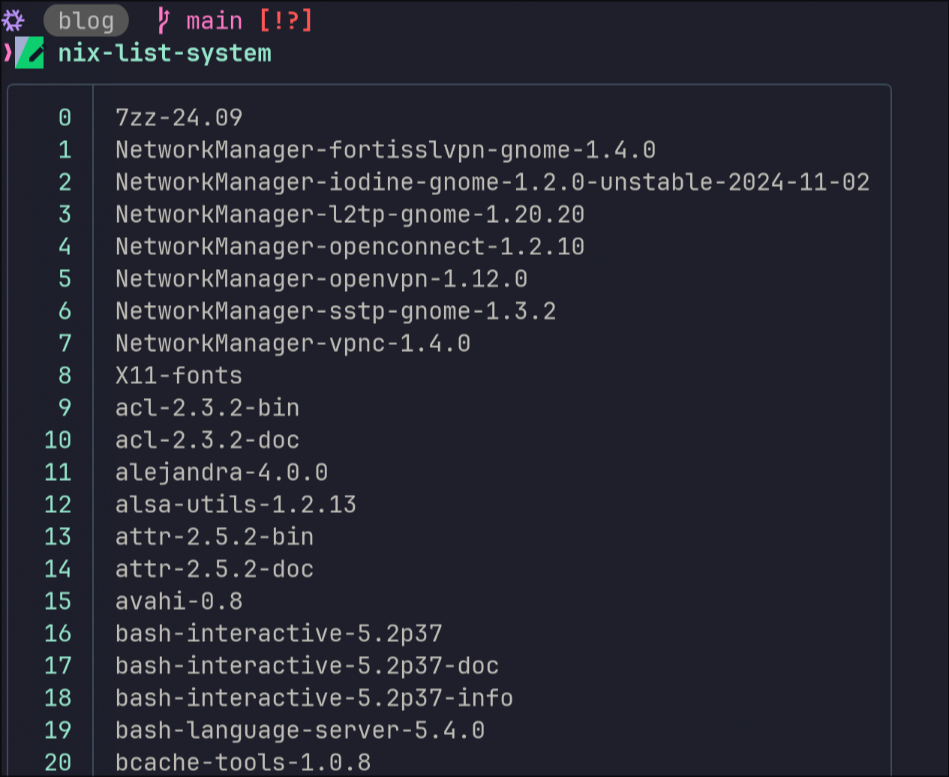Click avahi-0.8 in the table

(179, 602)
